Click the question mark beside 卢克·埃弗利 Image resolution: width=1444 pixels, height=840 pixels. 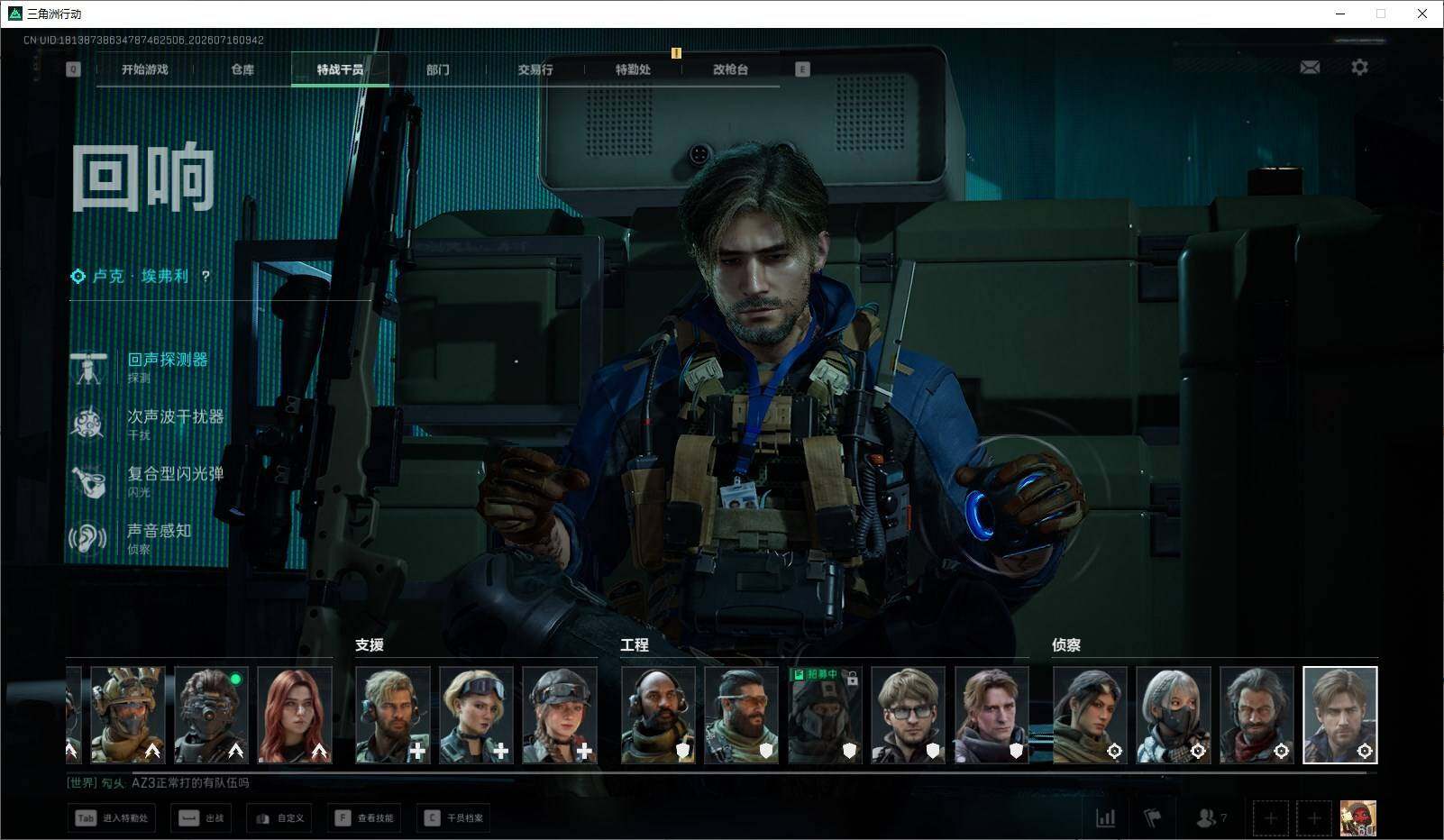coord(206,276)
